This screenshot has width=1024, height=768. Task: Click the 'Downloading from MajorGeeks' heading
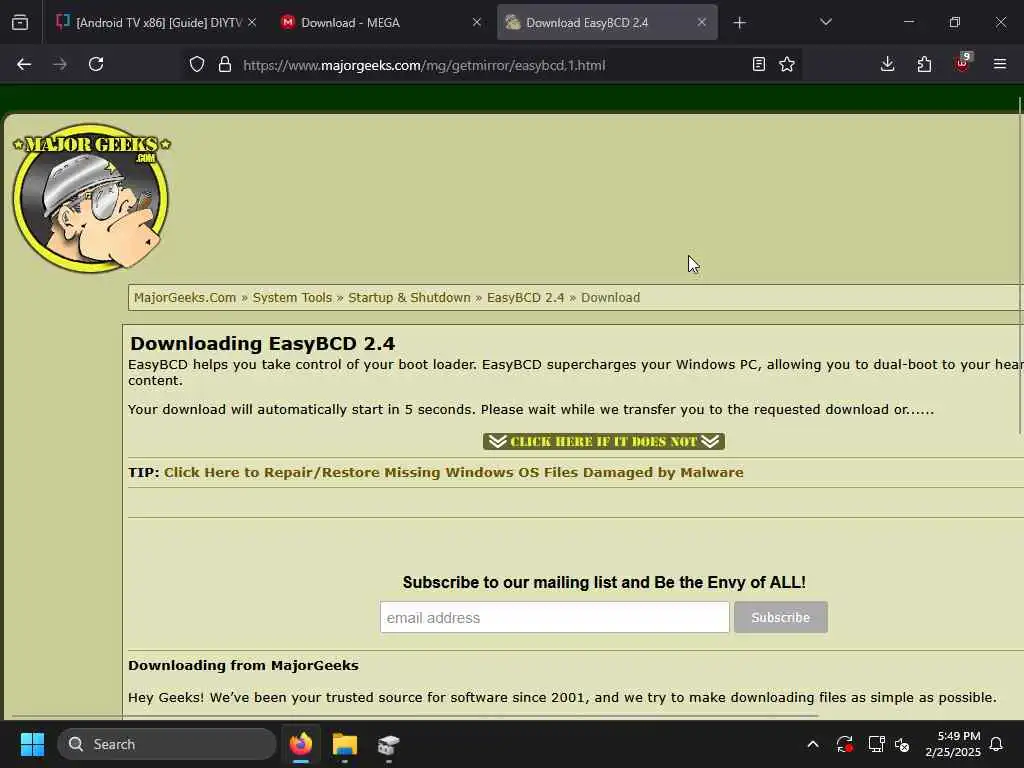click(x=244, y=665)
